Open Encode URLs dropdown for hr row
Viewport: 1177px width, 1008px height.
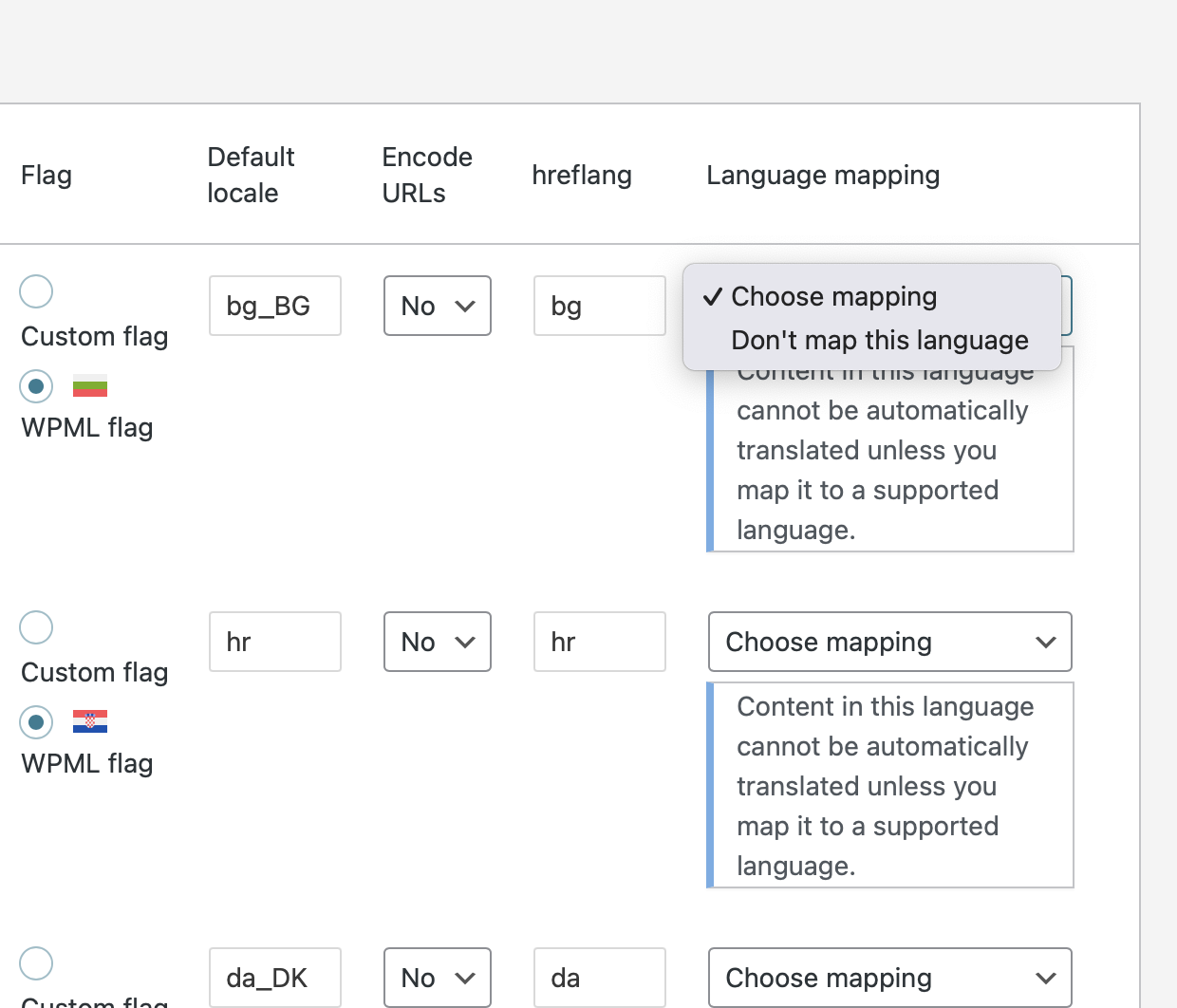pos(437,642)
